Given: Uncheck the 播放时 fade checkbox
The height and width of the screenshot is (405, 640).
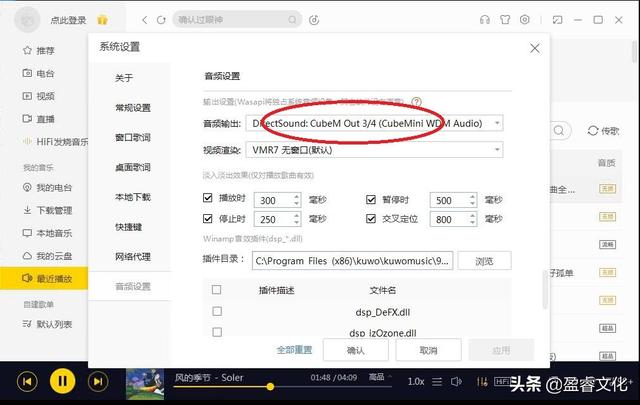Looking at the screenshot, I should [208, 198].
